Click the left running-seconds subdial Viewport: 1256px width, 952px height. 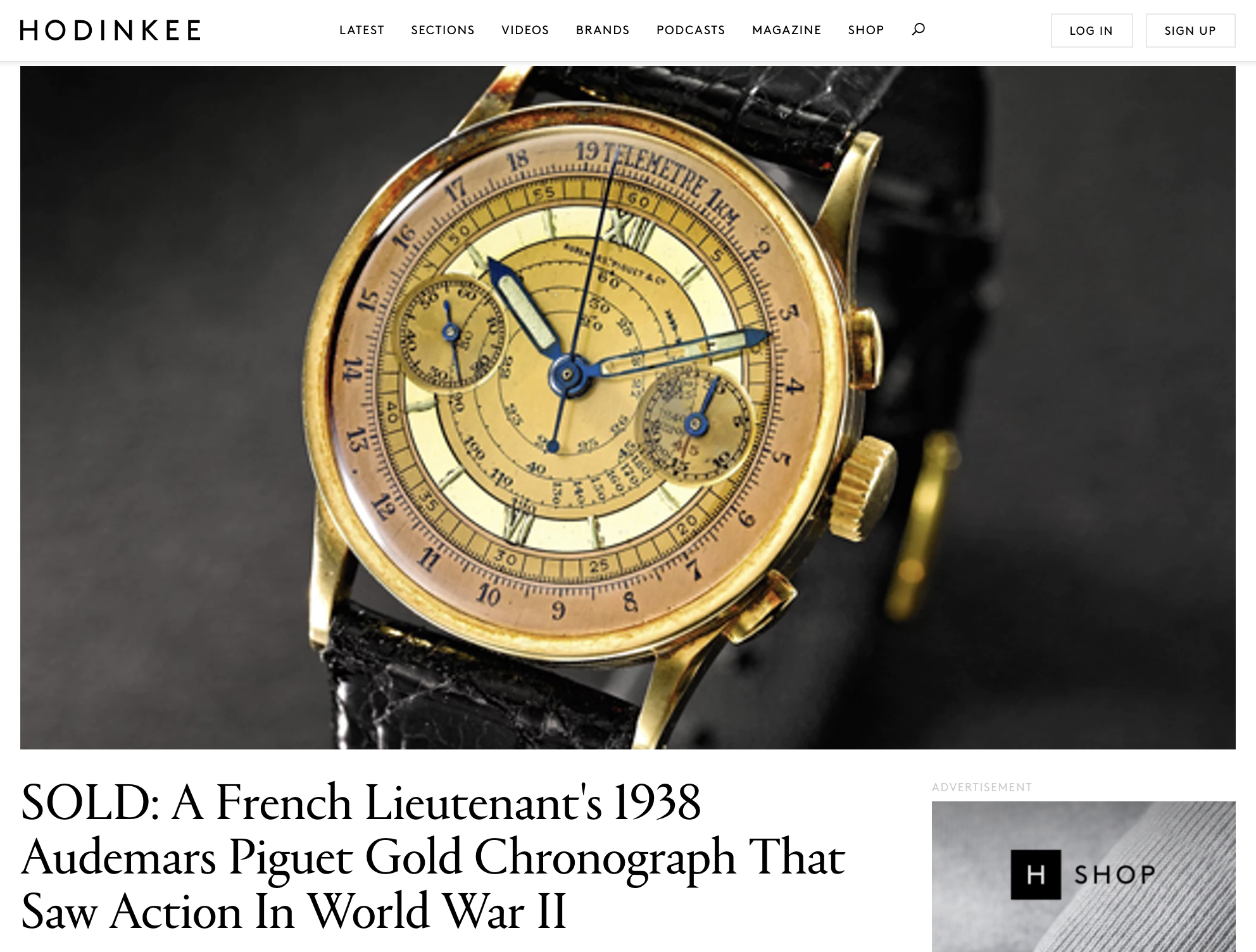pos(451,332)
